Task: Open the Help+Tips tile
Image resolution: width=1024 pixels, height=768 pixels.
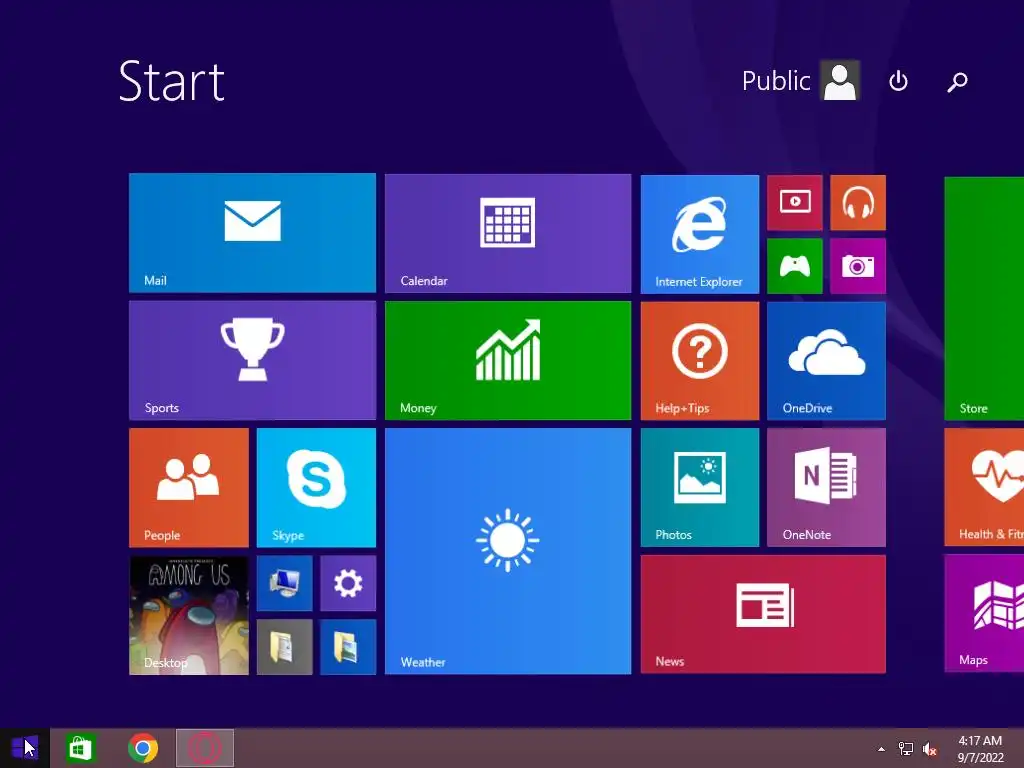Action: click(x=699, y=360)
